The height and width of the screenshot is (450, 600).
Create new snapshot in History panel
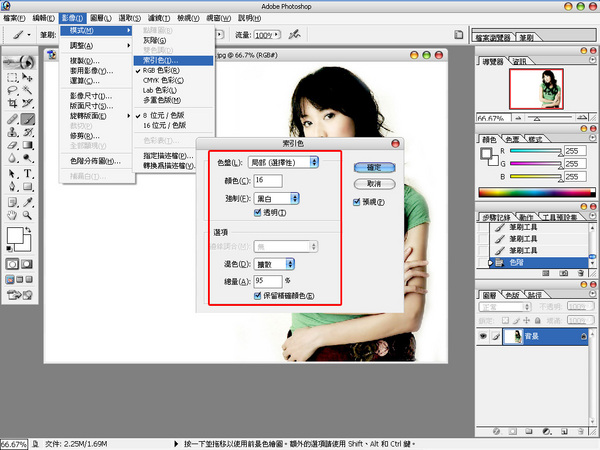point(563,273)
